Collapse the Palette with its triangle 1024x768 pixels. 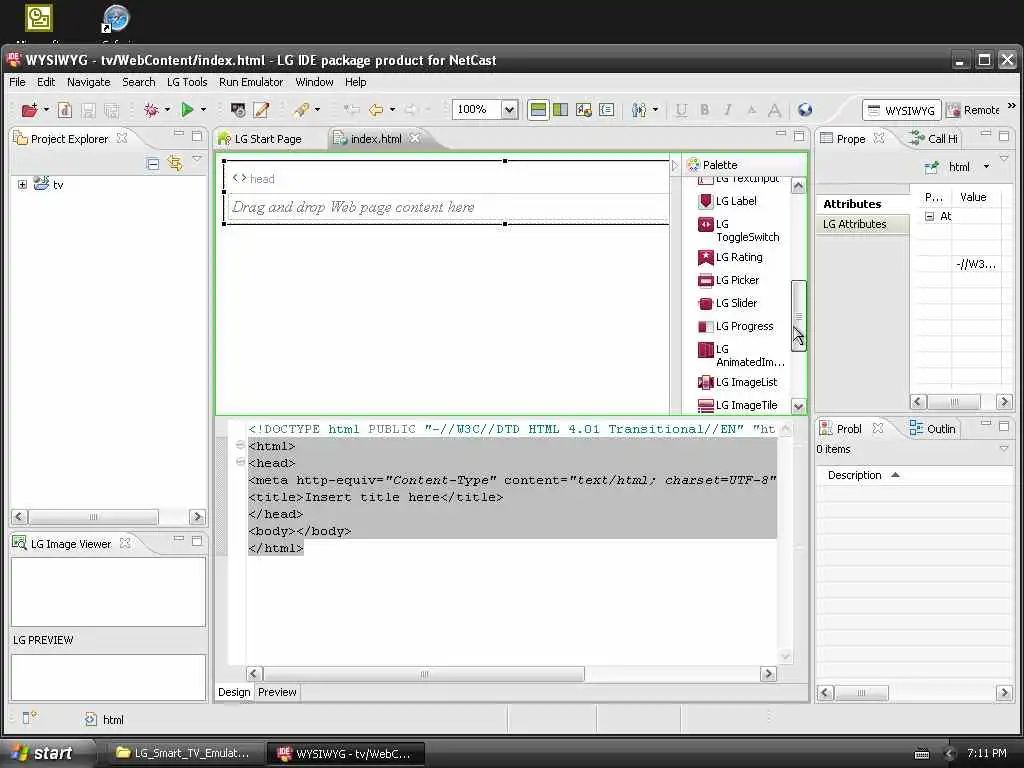click(x=675, y=165)
